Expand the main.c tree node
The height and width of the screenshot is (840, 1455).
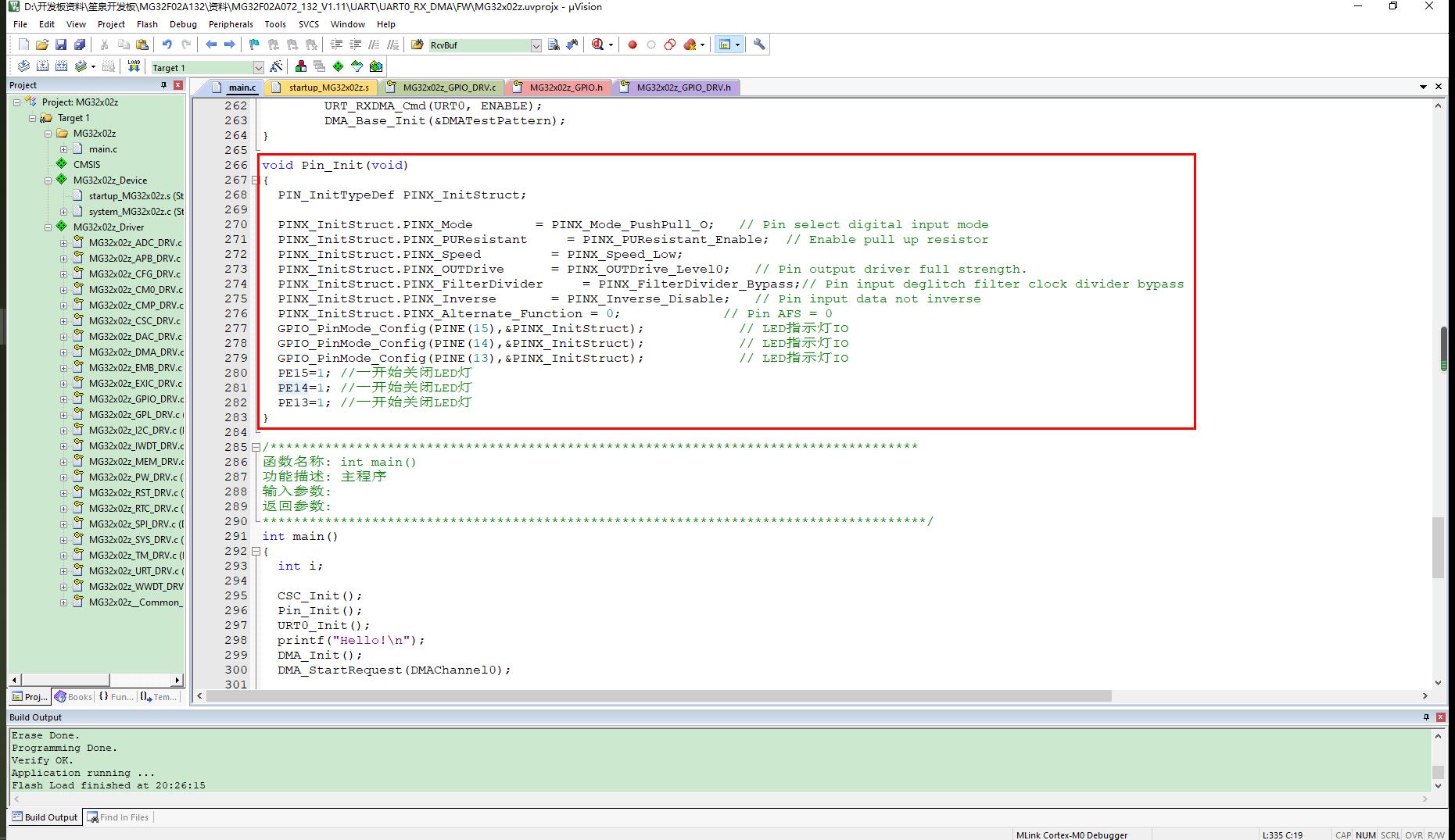point(63,149)
